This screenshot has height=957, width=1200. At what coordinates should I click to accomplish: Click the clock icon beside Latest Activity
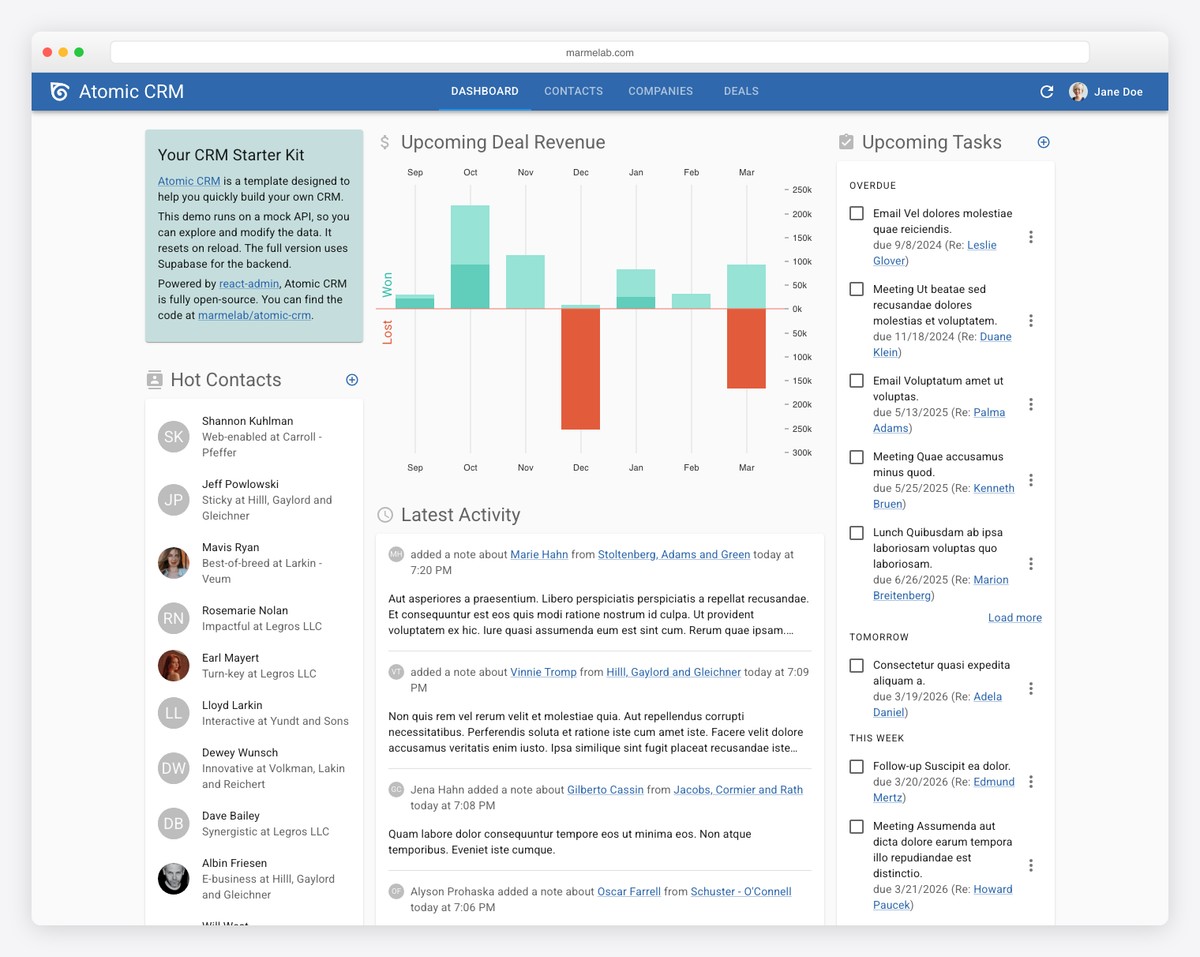tap(384, 515)
